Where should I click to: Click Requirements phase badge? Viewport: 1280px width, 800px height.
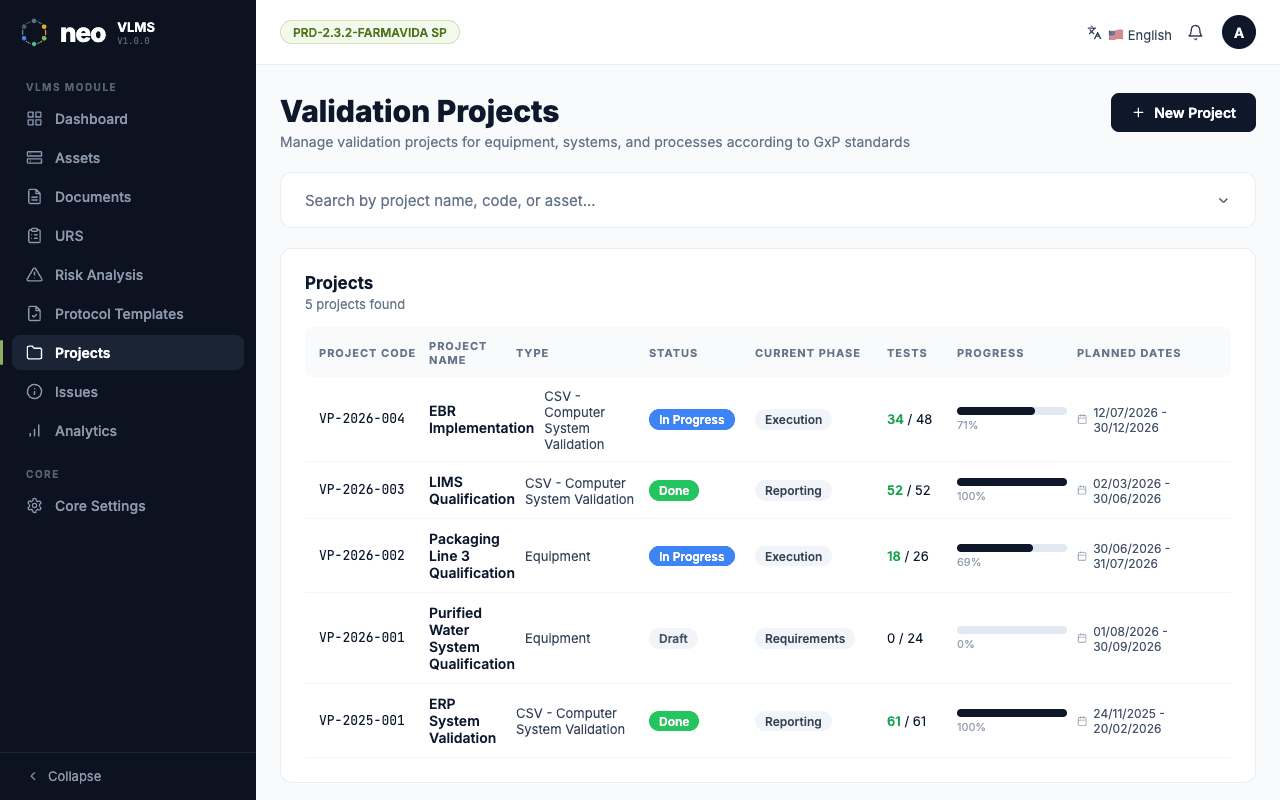[x=805, y=639]
